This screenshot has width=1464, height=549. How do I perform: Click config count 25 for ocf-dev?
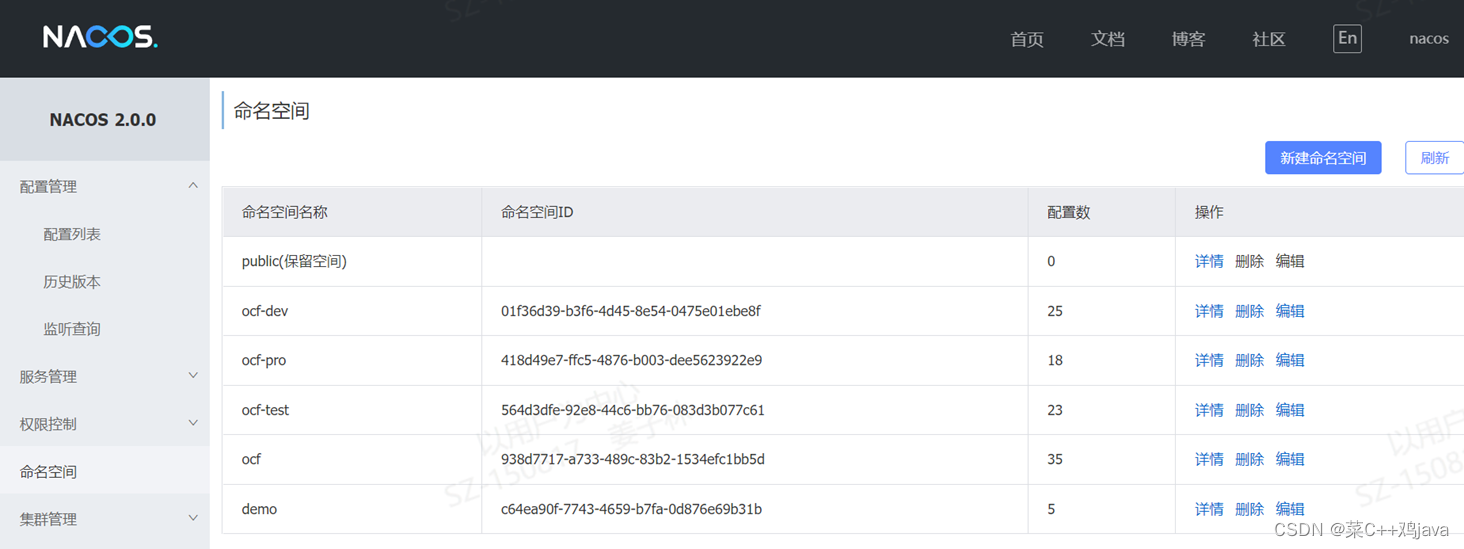point(1055,311)
